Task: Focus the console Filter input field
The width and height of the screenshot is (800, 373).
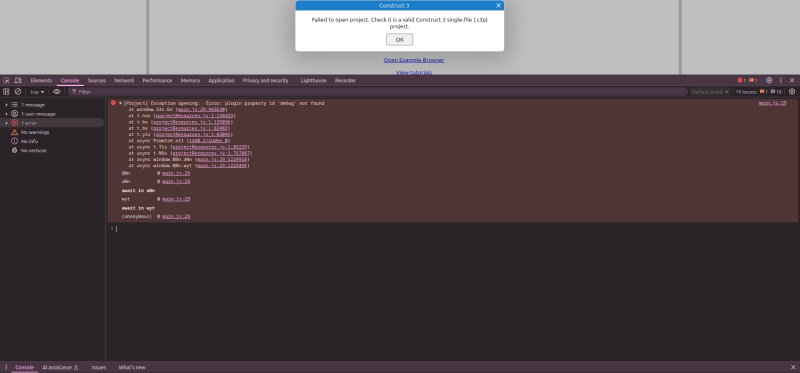Action: click(378, 92)
